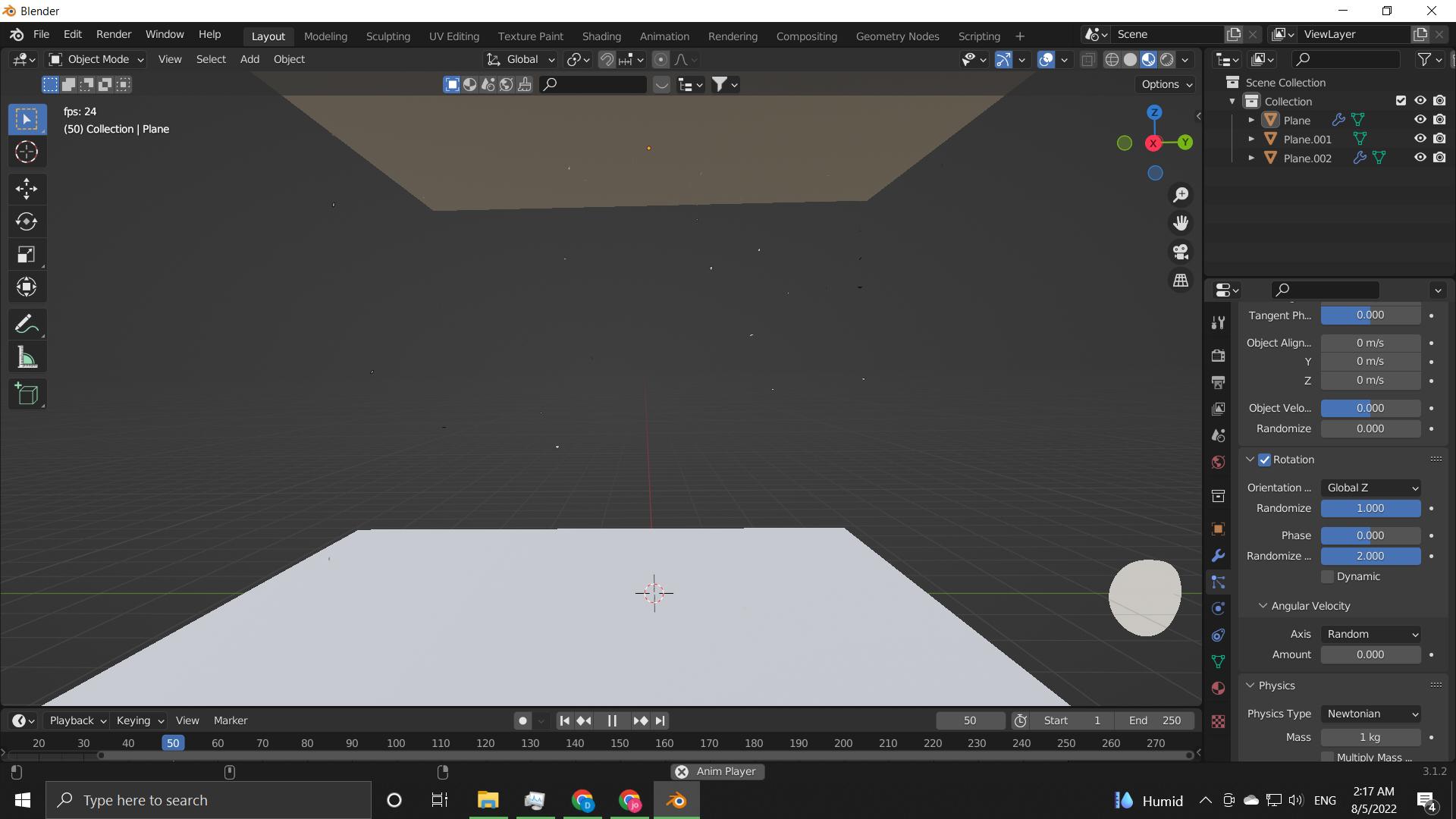Enable the Rotation checkbox in particle settings
The image size is (1456, 819).
[1265, 459]
